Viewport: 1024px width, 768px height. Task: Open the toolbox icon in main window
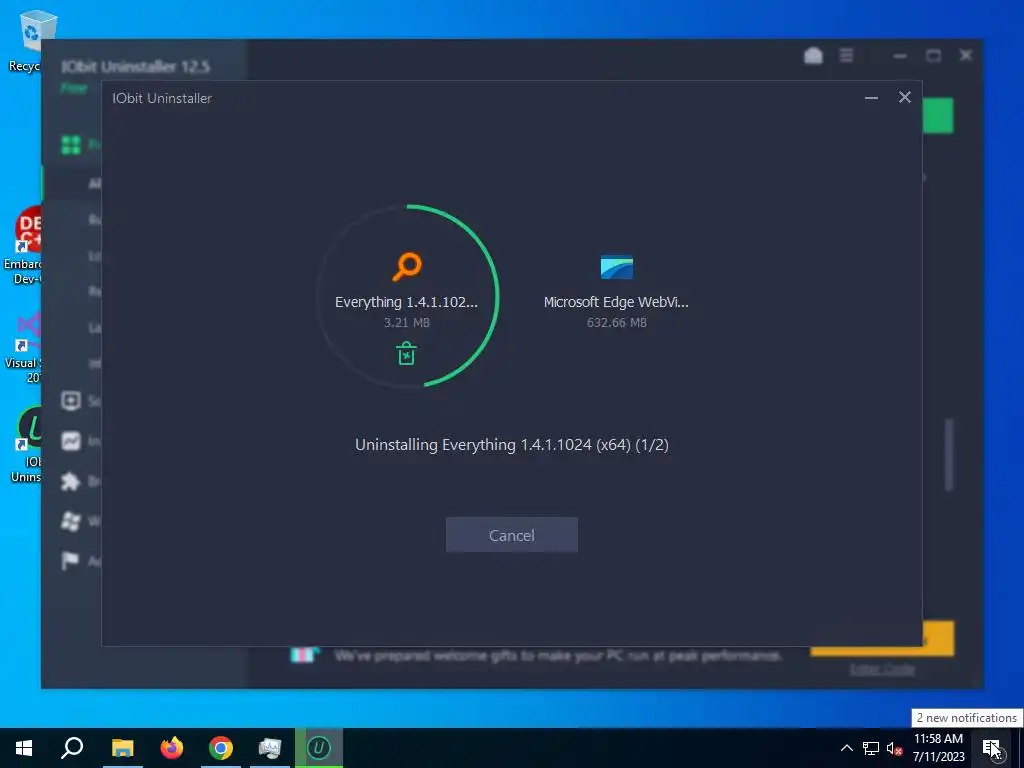coord(813,56)
